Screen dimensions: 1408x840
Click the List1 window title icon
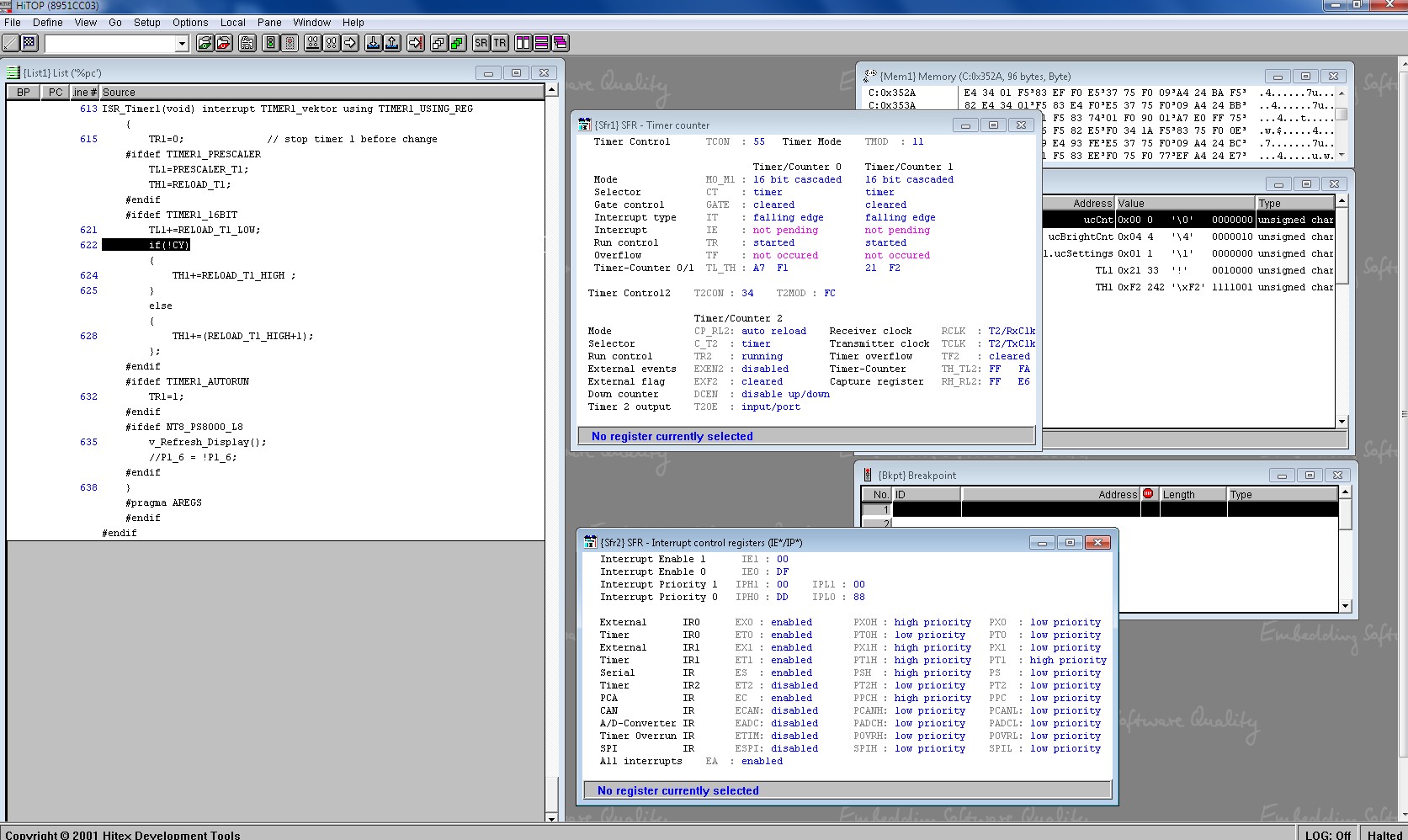[13, 73]
